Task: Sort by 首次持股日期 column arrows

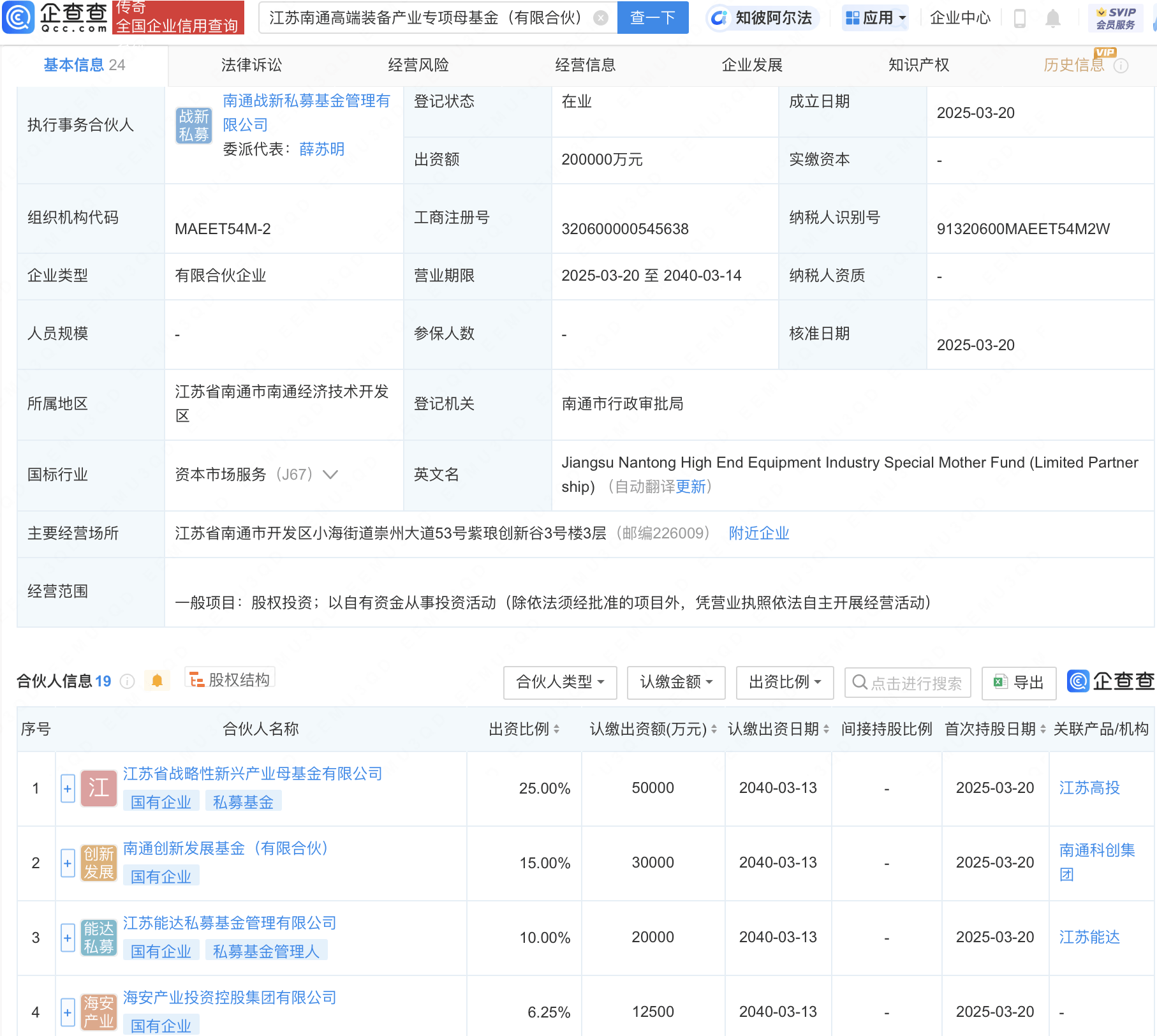Action: tap(1043, 729)
